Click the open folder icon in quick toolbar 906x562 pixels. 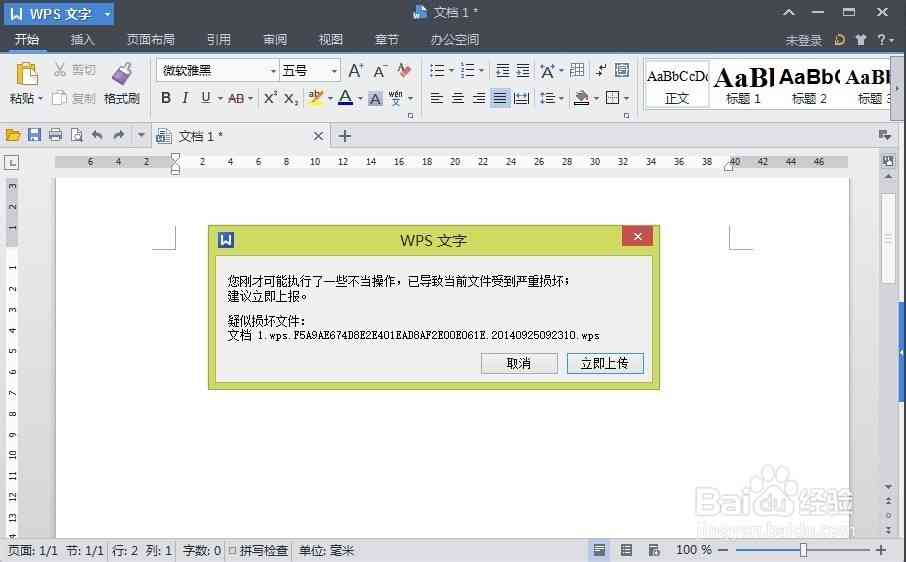tap(13, 135)
